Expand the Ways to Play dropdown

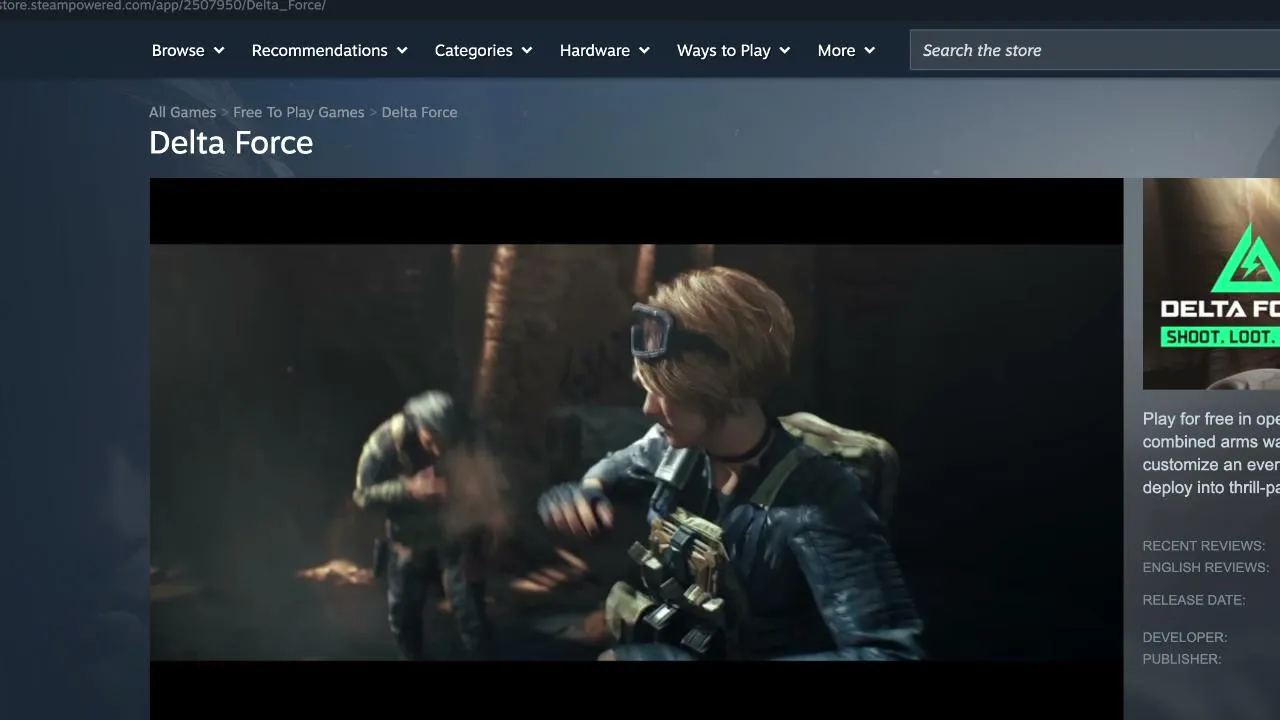[734, 50]
